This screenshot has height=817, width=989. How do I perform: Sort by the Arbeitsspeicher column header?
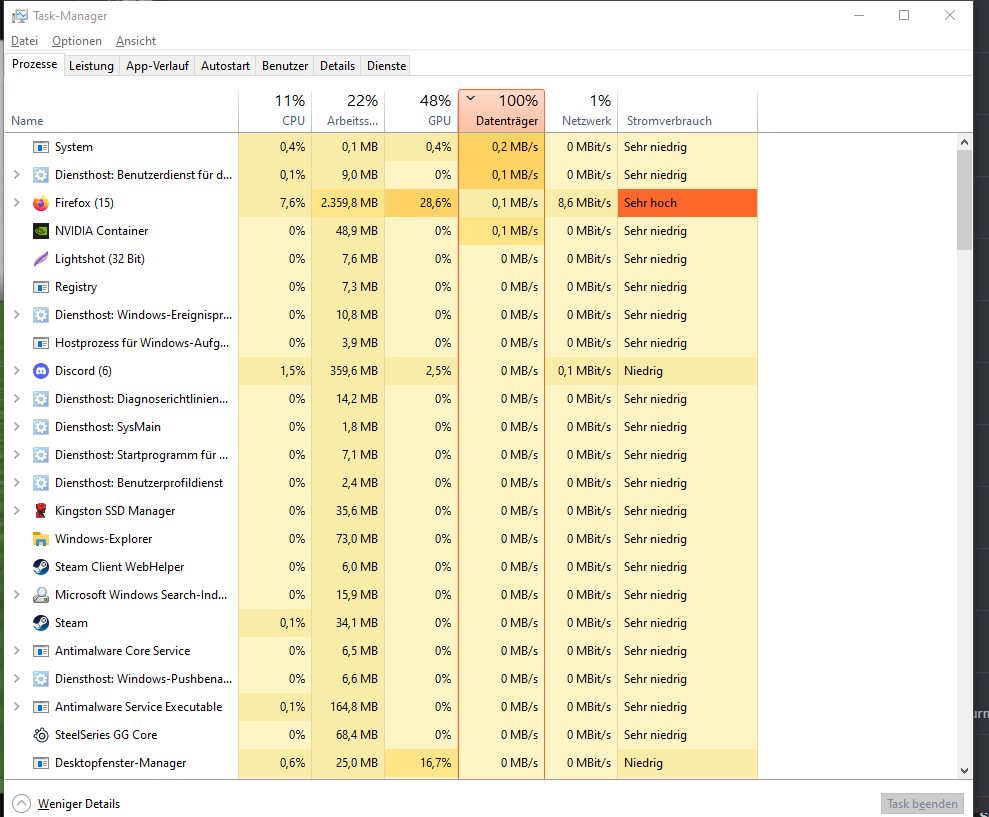[348, 111]
